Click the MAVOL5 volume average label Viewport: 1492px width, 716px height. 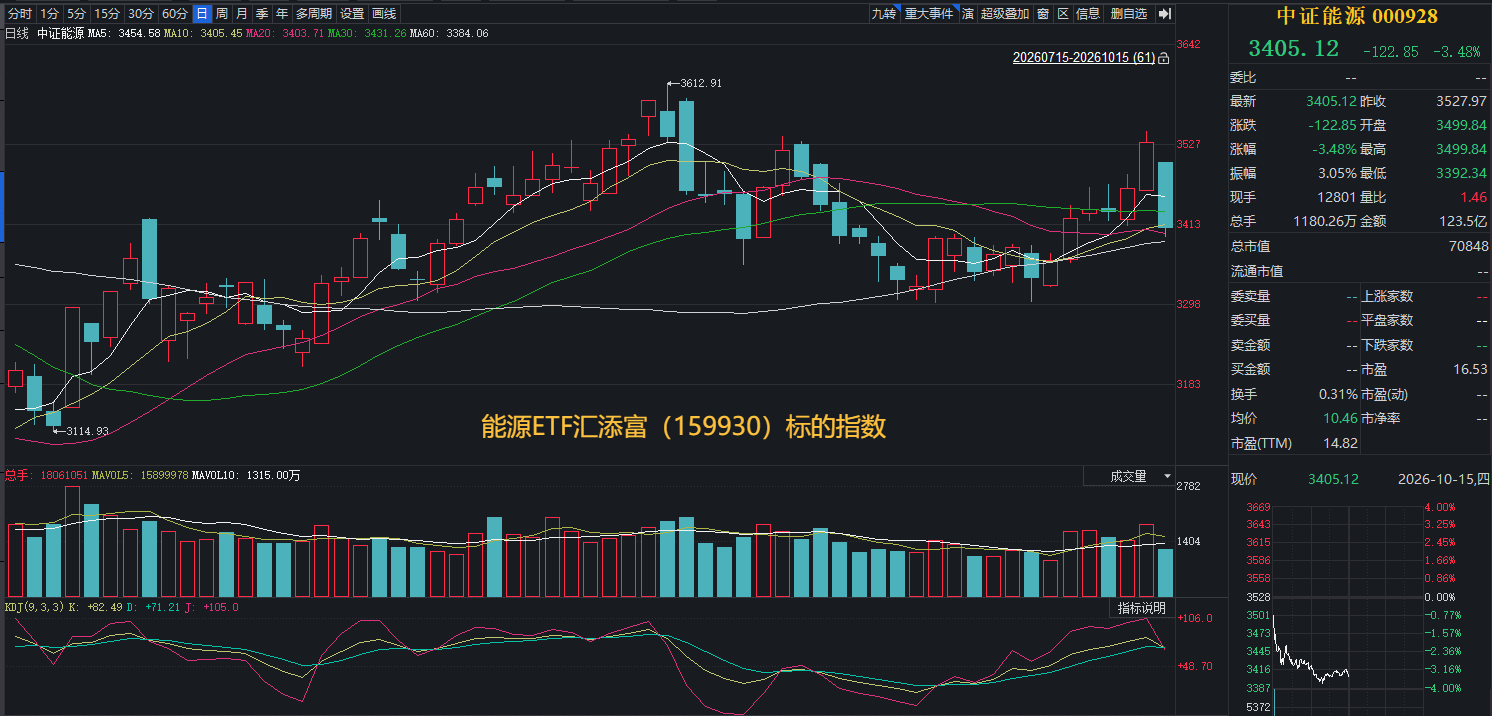[141, 477]
